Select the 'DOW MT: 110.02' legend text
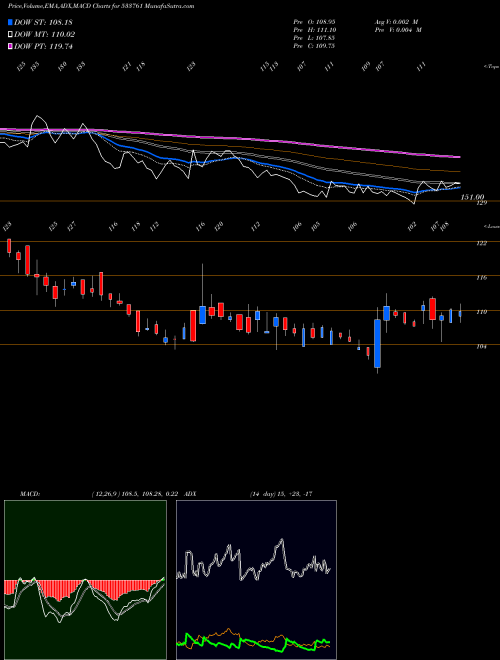This screenshot has width=500, height=660. click(44, 35)
